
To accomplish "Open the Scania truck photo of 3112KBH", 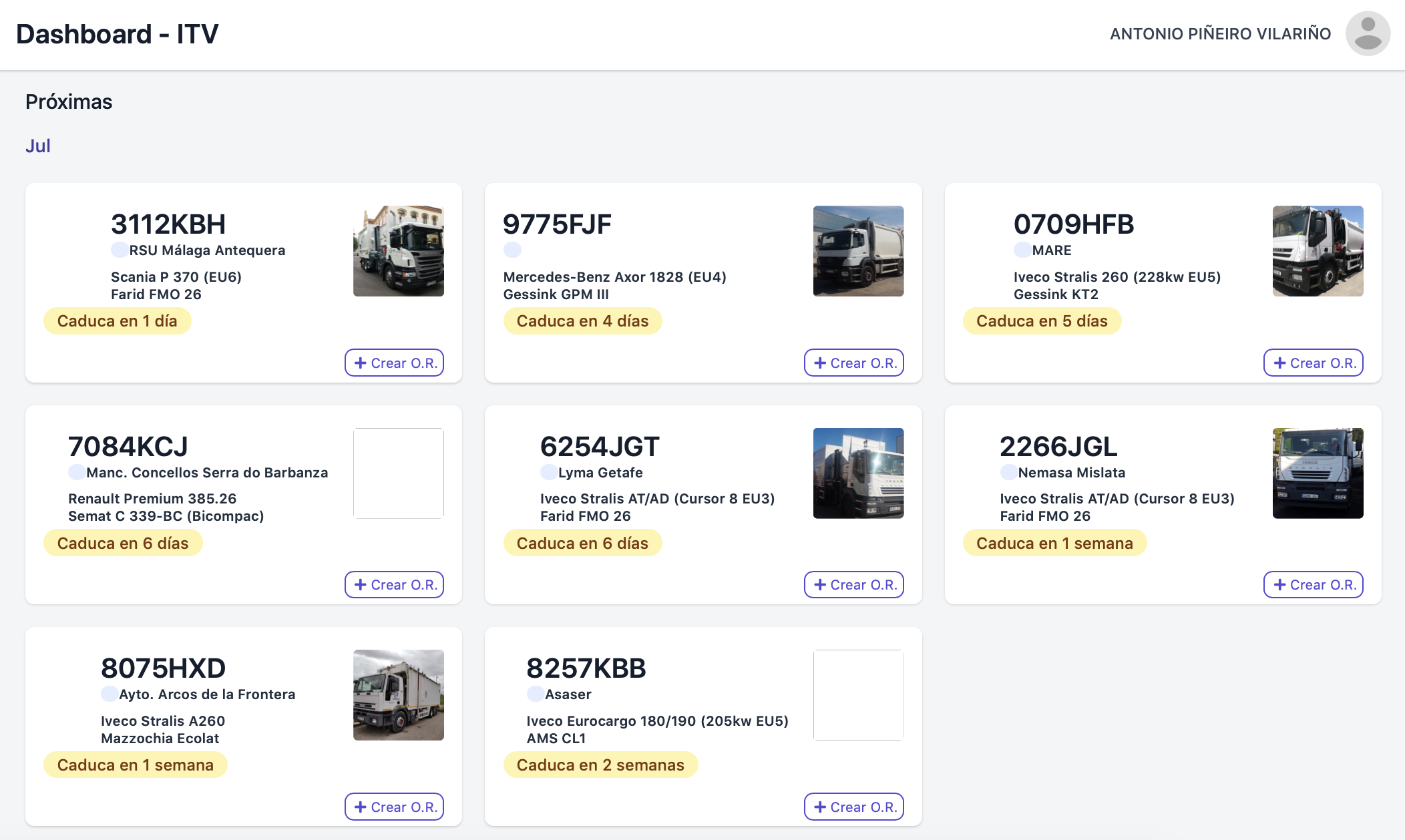I will [399, 251].
